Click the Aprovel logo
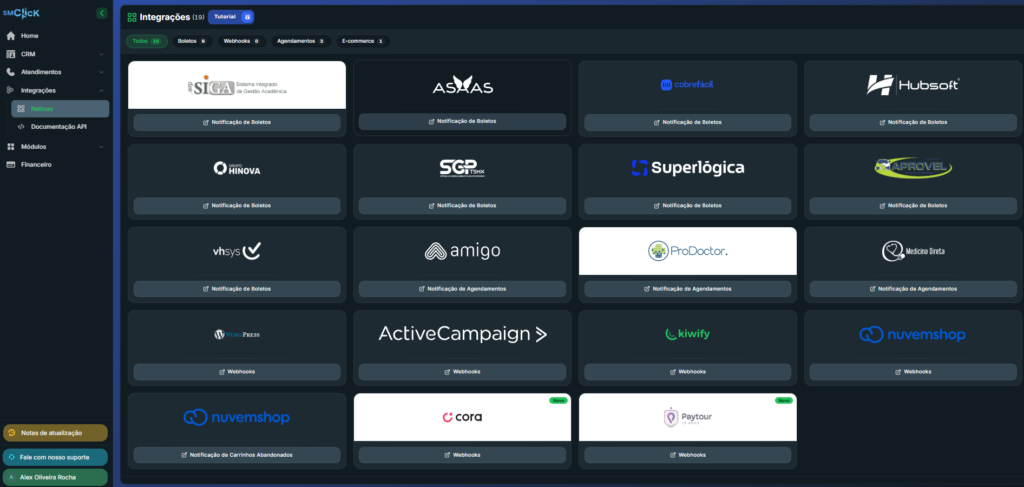This screenshot has height=487, width=1024. (913, 167)
